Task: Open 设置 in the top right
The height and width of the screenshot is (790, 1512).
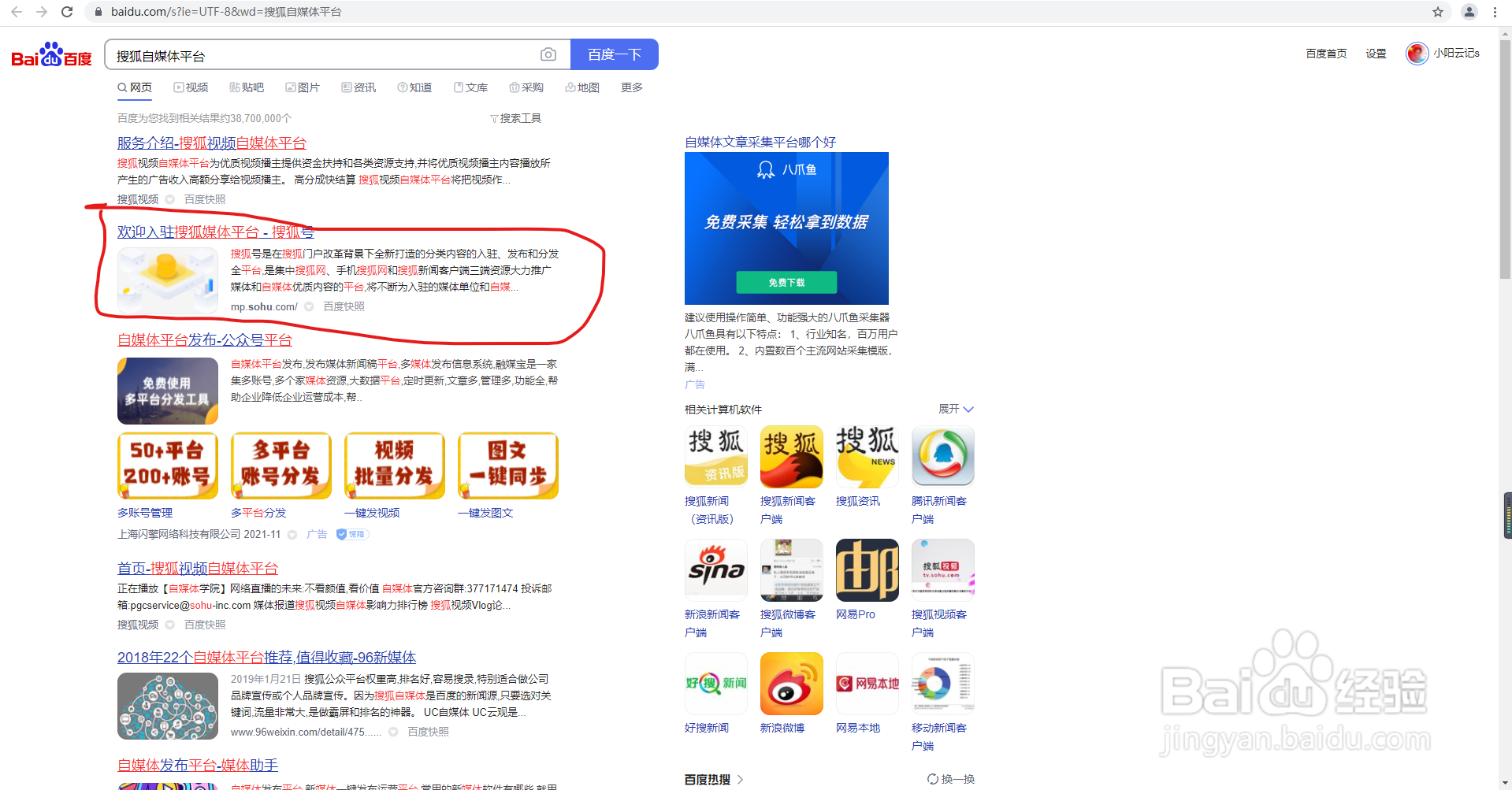Action: [x=1376, y=54]
